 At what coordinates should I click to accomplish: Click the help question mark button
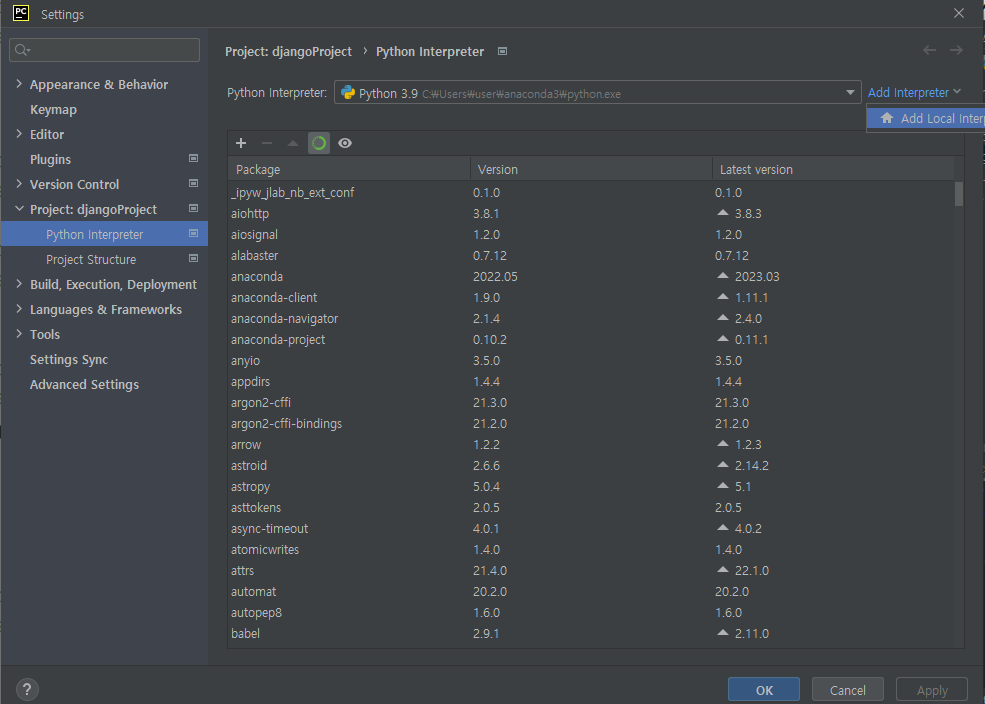(x=27, y=690)
